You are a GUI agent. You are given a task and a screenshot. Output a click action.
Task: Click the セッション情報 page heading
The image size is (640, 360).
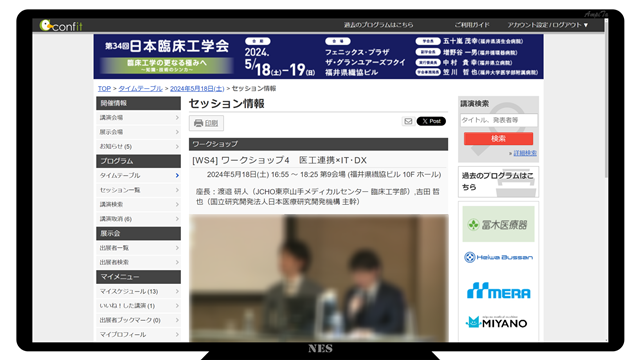click(x=227, y=104)
